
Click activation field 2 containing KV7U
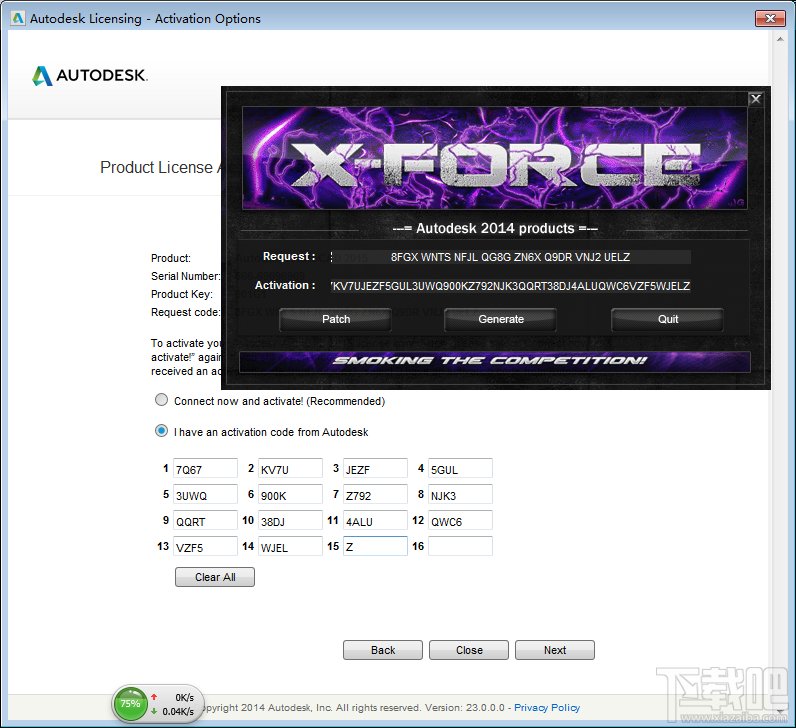coord(290,469)
